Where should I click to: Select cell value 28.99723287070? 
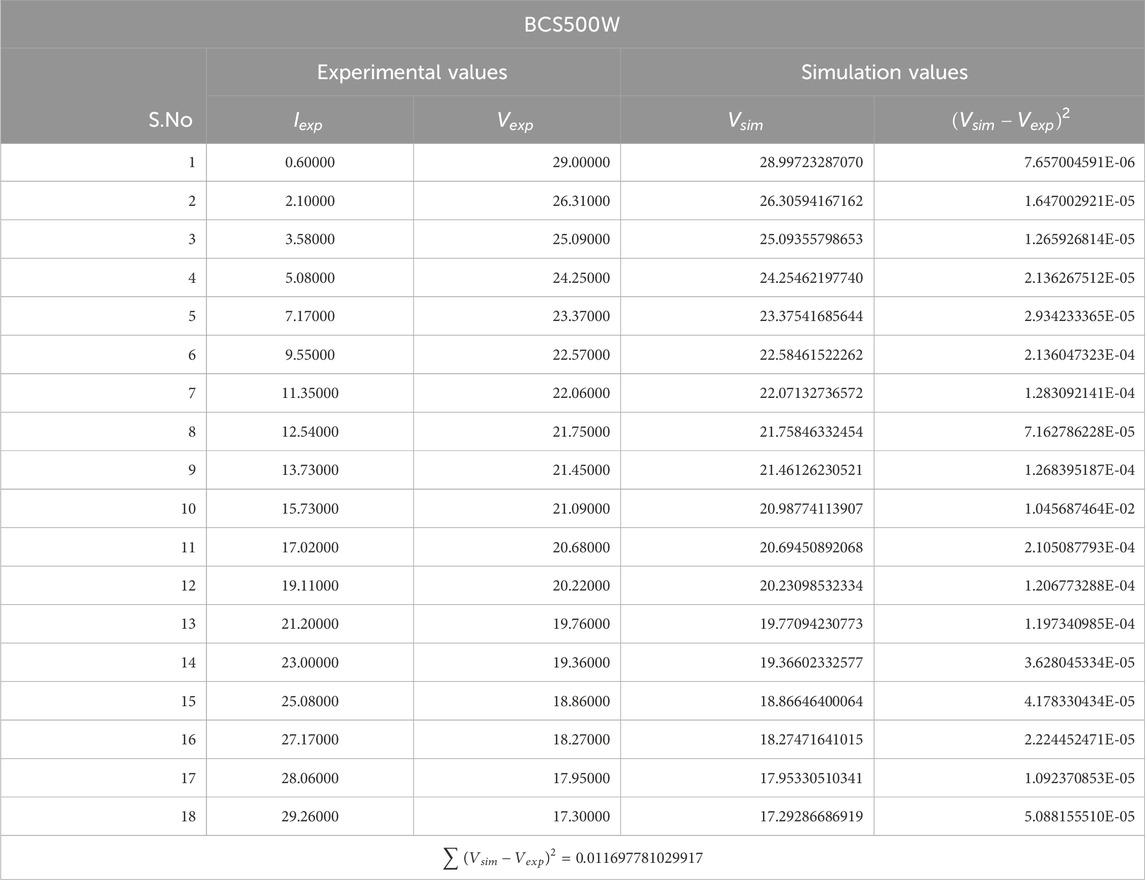pyautogui.click(x=811, y=162)
